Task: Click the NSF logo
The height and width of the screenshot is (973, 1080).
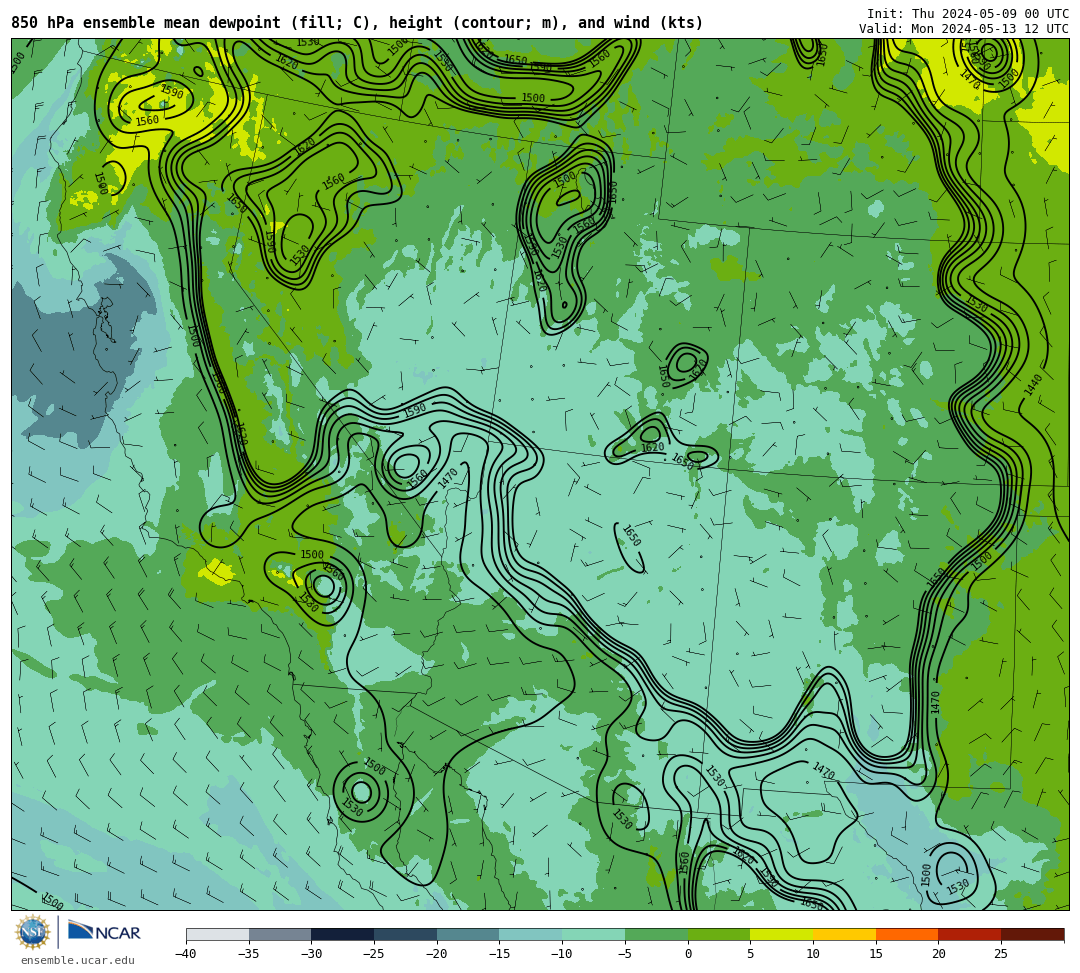Action: (32, 932)
